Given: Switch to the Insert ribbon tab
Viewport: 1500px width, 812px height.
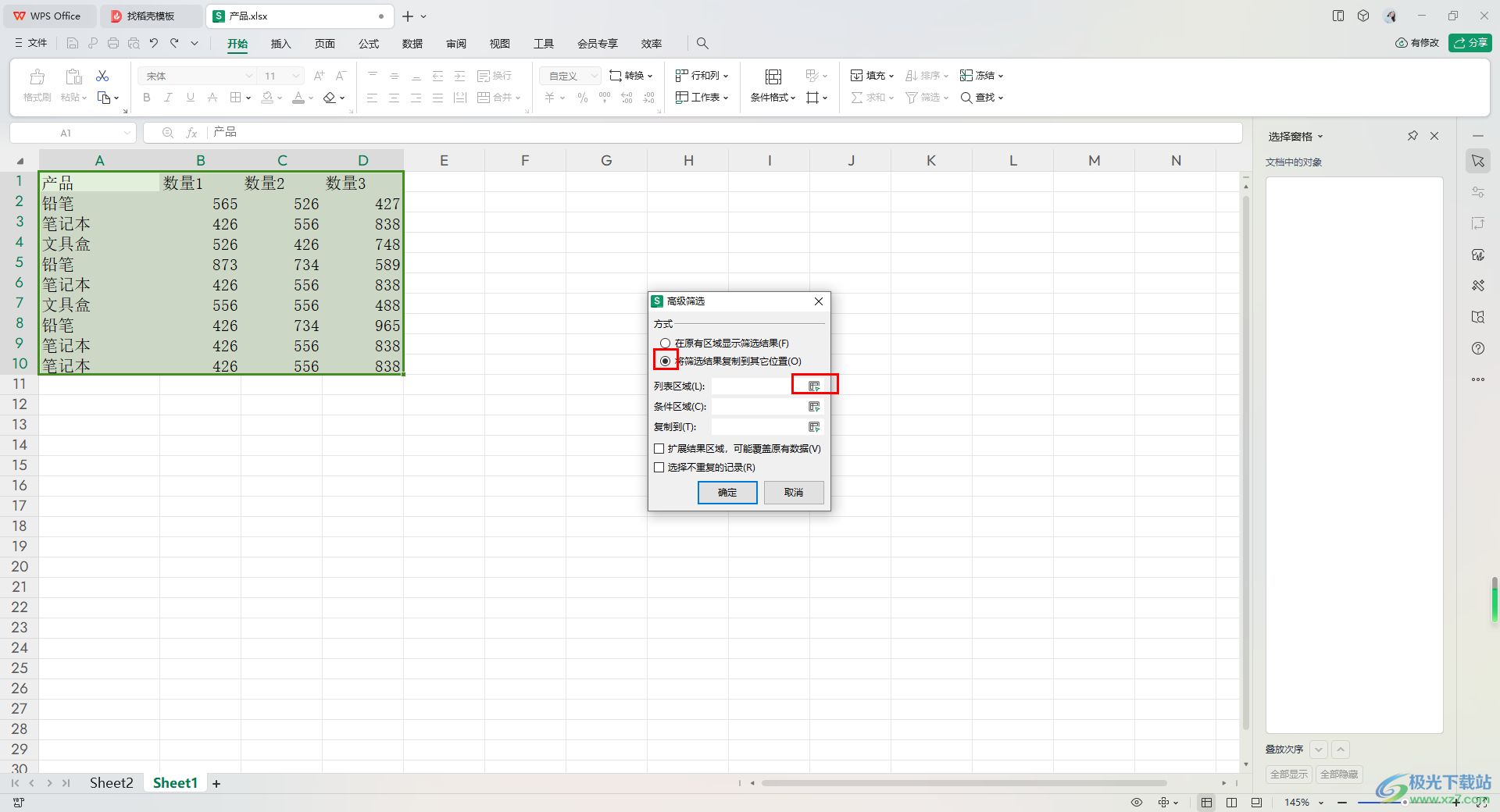Looking at the screenshot, I should coord(280,44).
